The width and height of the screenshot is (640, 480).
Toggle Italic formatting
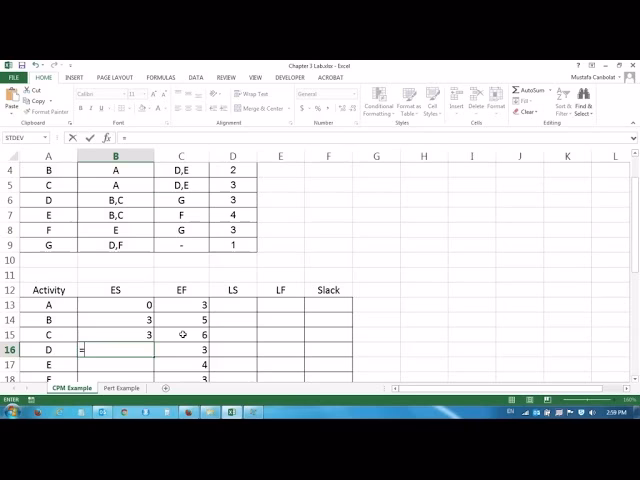click(91, 108)
